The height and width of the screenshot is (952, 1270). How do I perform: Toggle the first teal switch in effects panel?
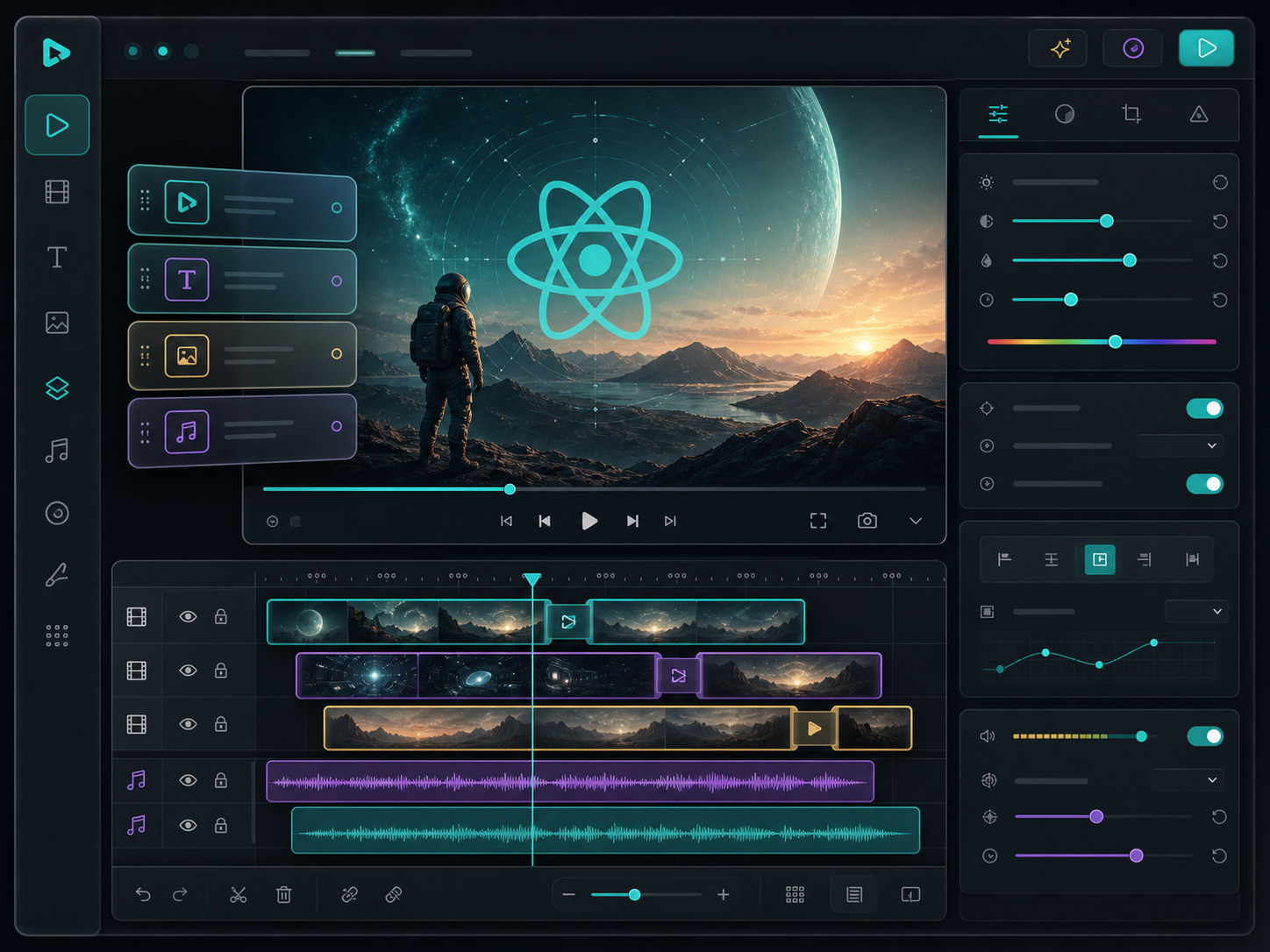click(x=1204, y=409)
